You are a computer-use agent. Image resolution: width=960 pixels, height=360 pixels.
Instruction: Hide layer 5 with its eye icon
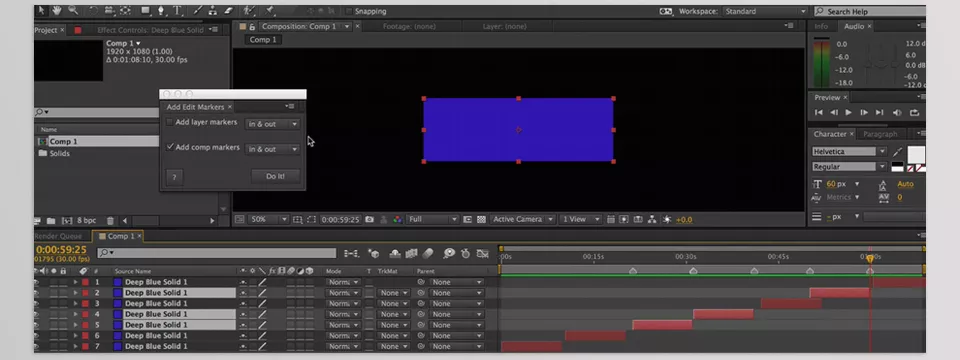tap(36, 325)
